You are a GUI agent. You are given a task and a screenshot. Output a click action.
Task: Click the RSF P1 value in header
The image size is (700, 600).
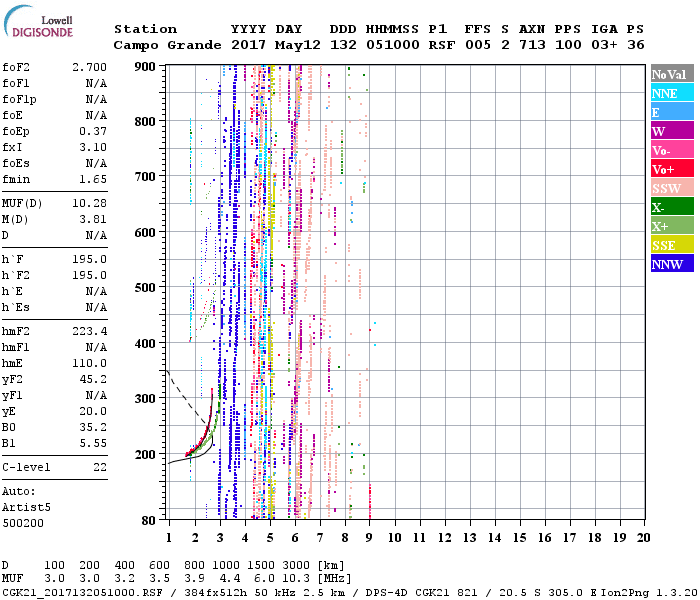click(x=442, y=45)
